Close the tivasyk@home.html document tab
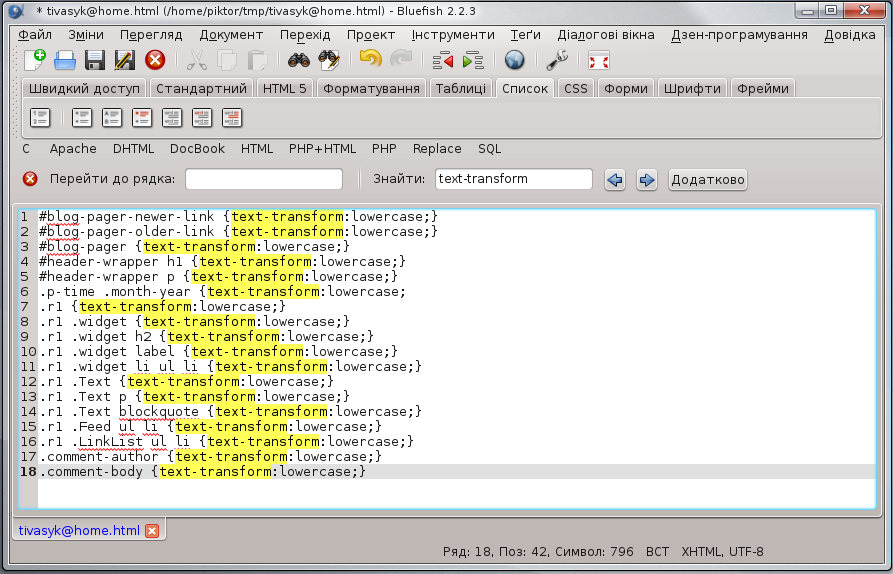The height and width of the screenshot is (574, 893). click(x=151, y=531)
